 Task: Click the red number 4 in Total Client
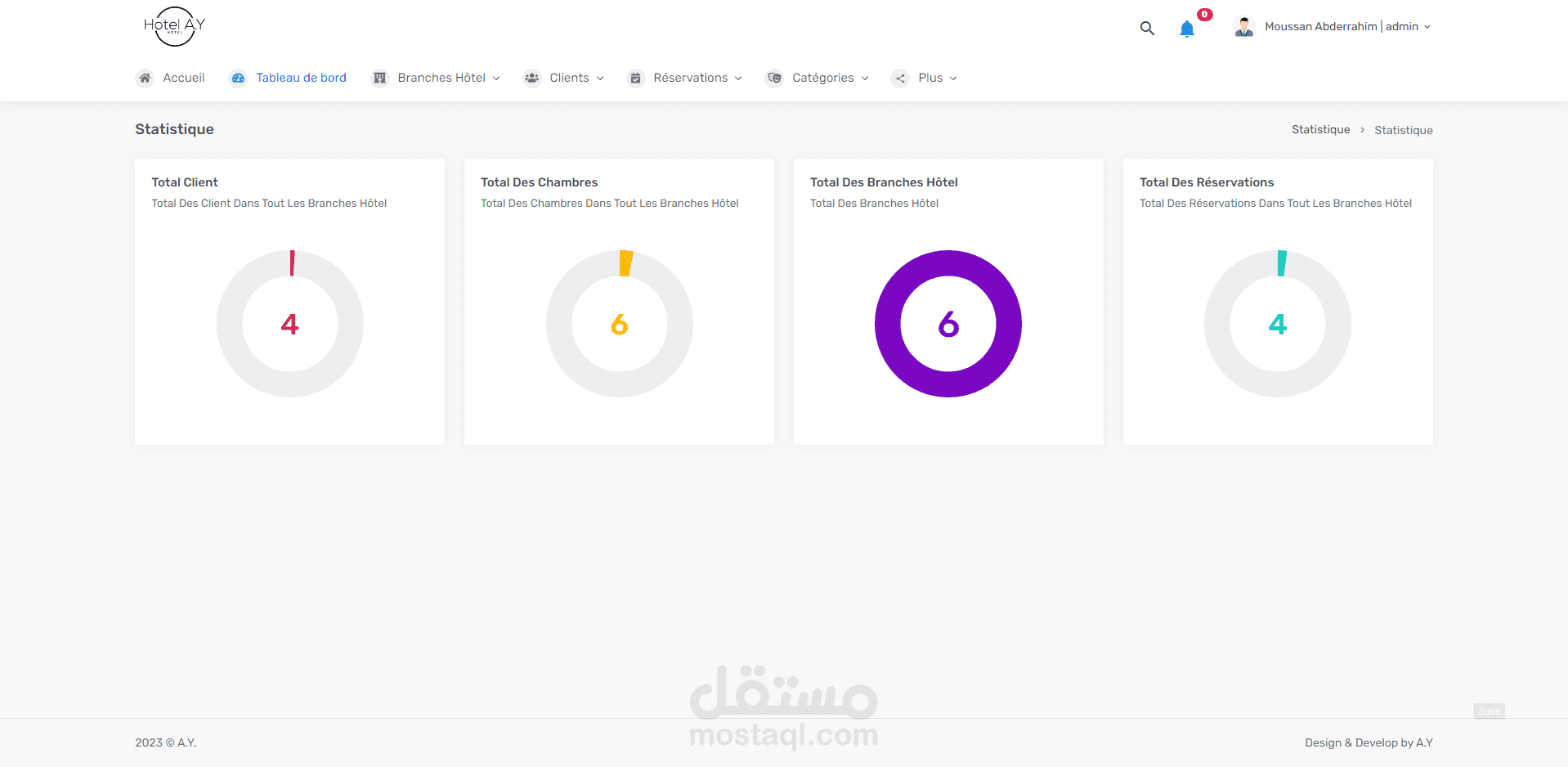click(290, 325)
